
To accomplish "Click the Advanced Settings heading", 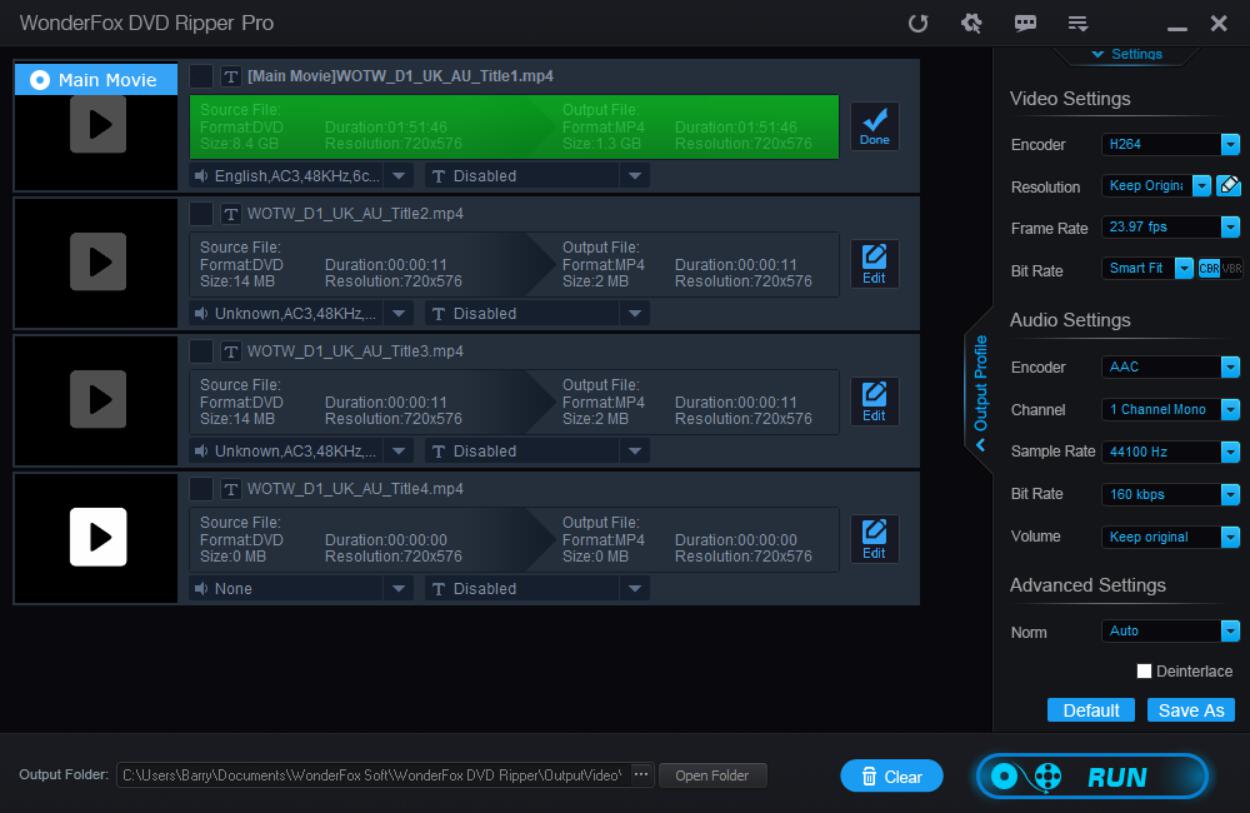I will 1088,585.
